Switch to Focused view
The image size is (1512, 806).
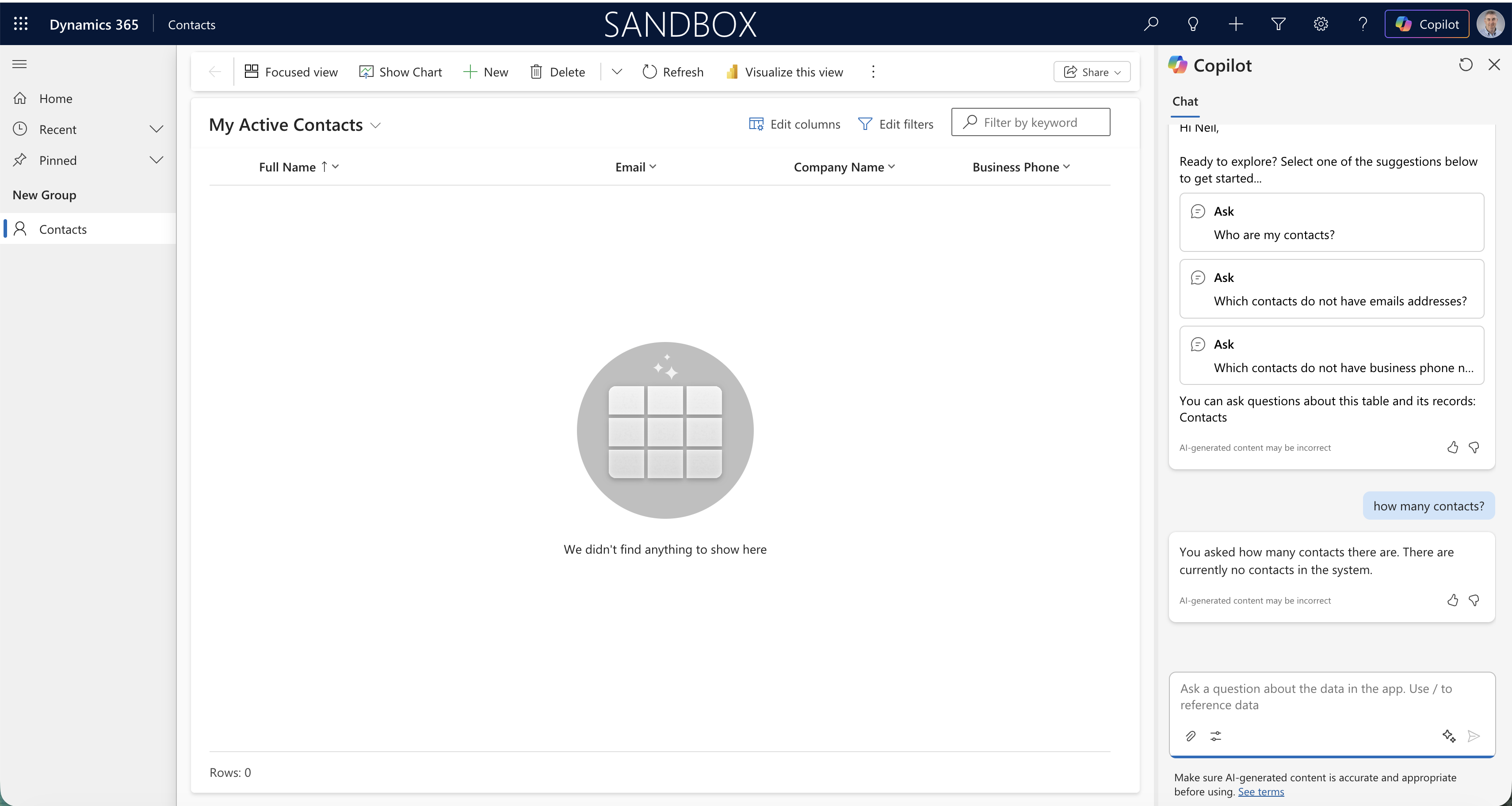[x=291, y=72]
